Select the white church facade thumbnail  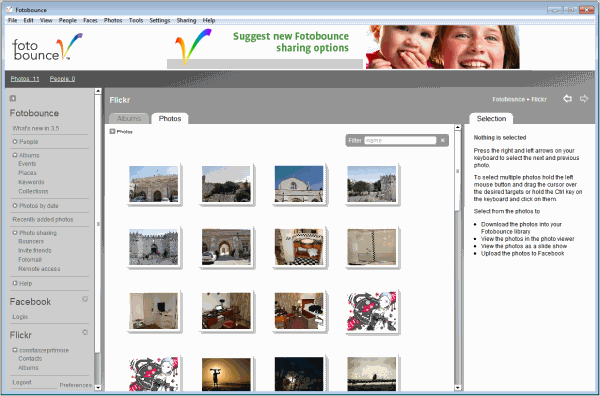[299, 184]
